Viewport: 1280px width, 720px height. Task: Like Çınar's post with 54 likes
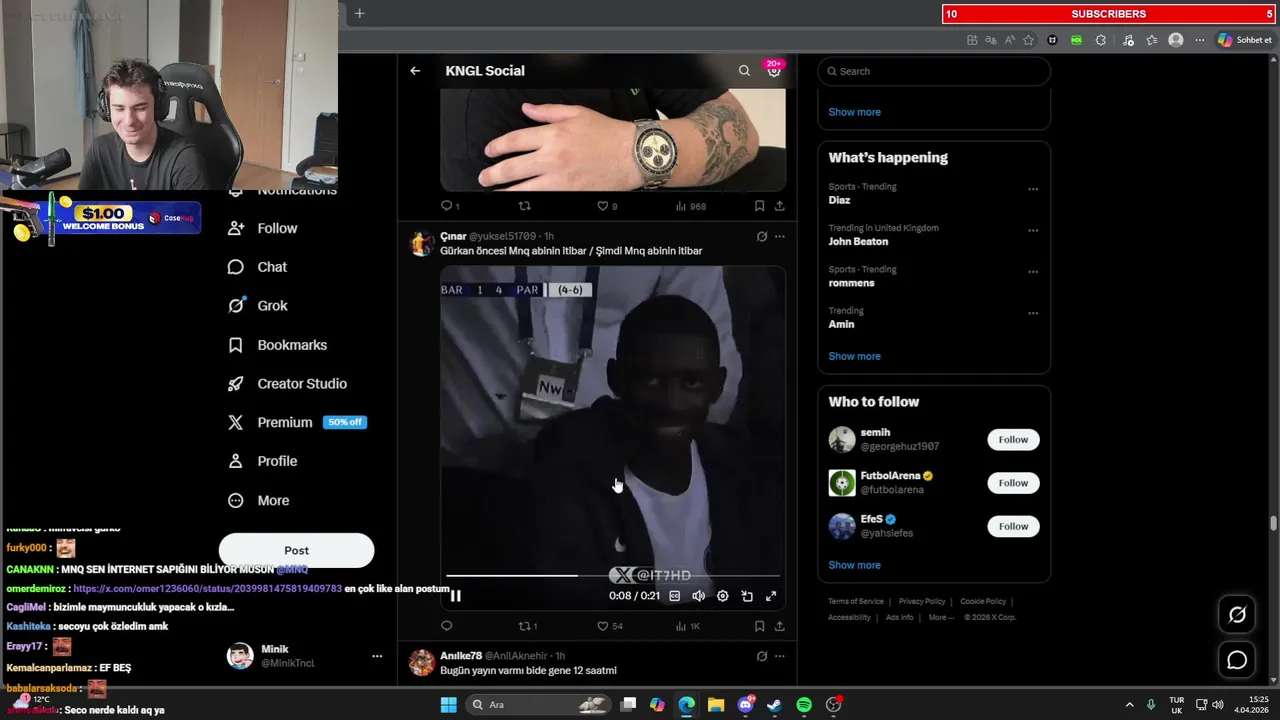610,626
